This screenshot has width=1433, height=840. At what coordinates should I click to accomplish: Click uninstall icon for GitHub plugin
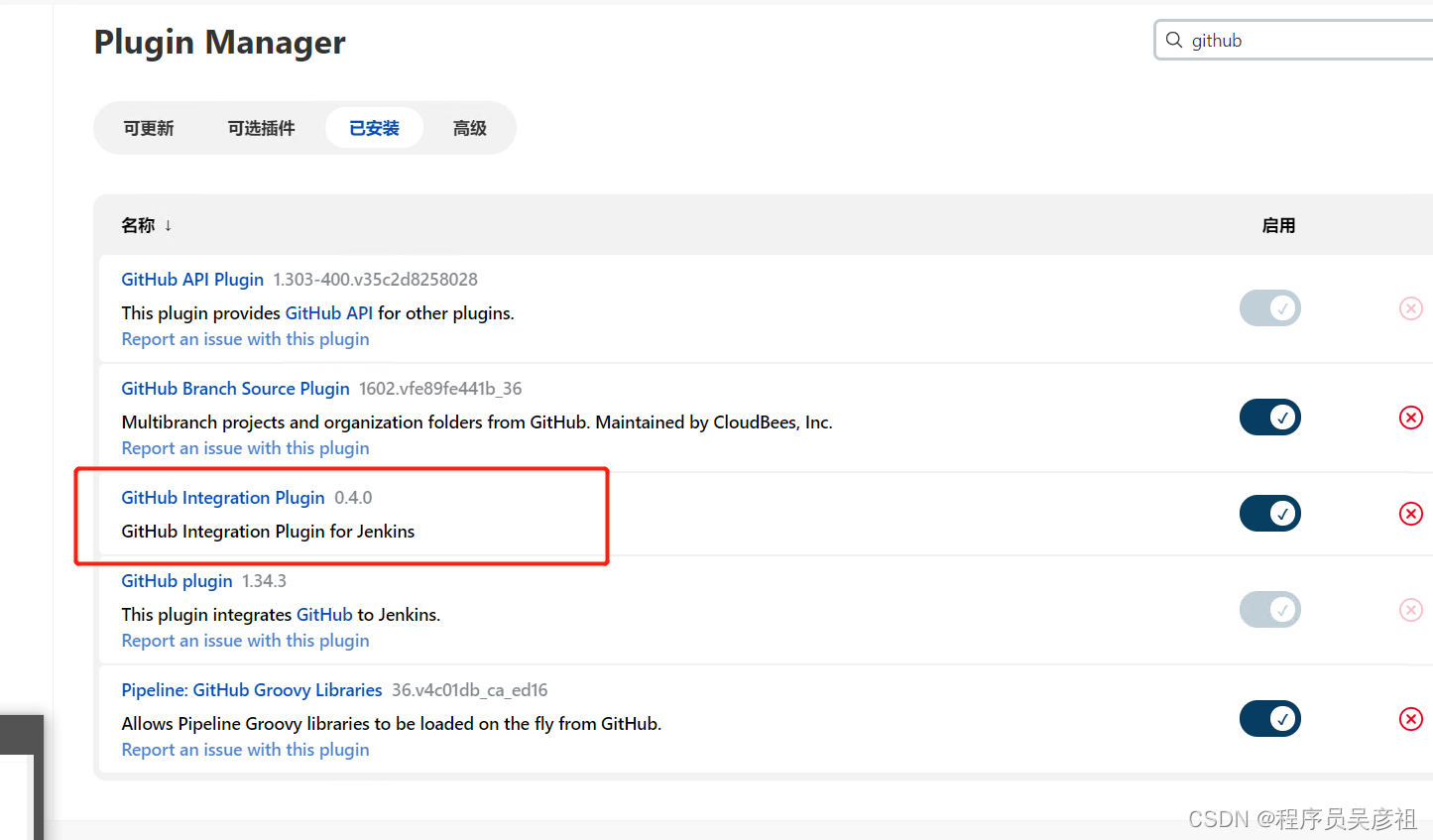pyautogui.click(x=1410, y=610)
